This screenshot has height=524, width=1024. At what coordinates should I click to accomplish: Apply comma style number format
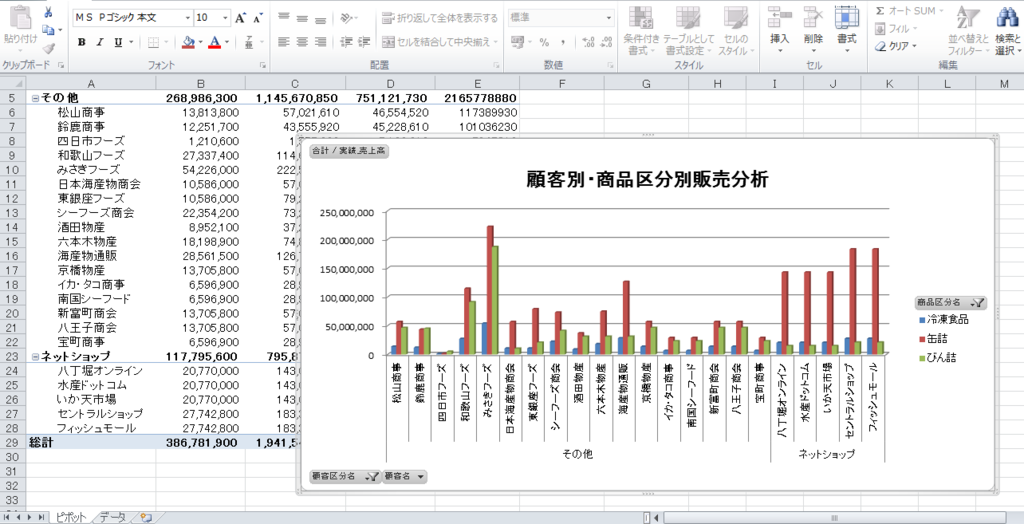562,42
